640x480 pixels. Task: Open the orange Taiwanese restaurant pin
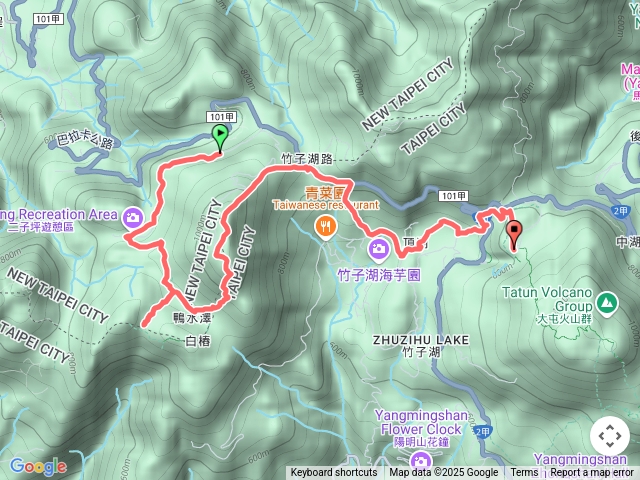(326, 228)
